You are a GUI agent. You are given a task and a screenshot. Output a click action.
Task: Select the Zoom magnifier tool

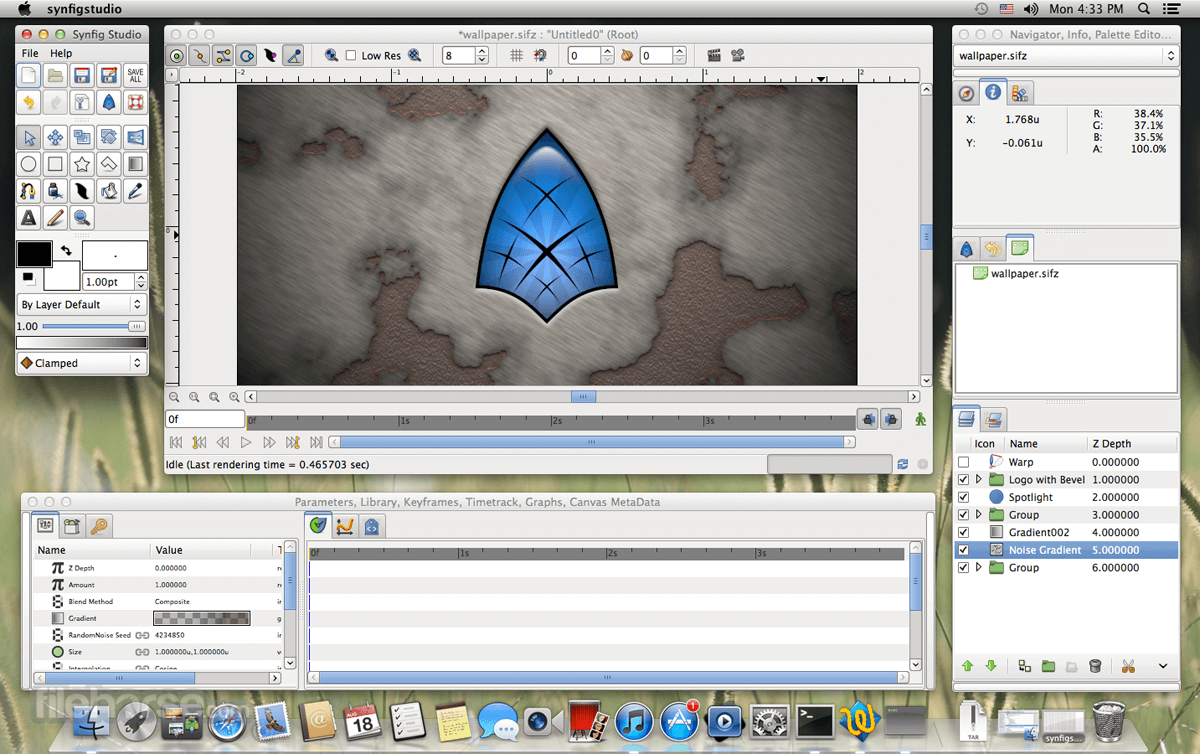tap(82, 217)
